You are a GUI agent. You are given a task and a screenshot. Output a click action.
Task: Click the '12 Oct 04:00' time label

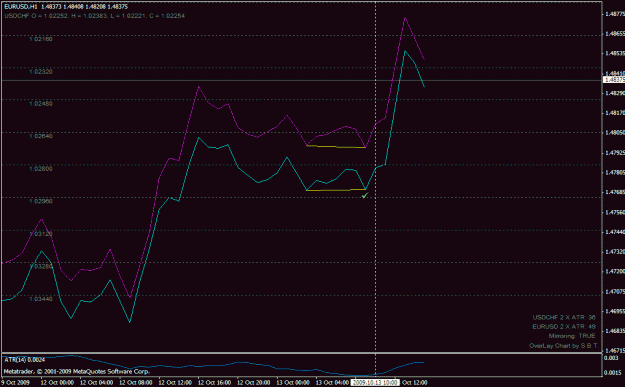pyautogui.click(x=96, y=383)
